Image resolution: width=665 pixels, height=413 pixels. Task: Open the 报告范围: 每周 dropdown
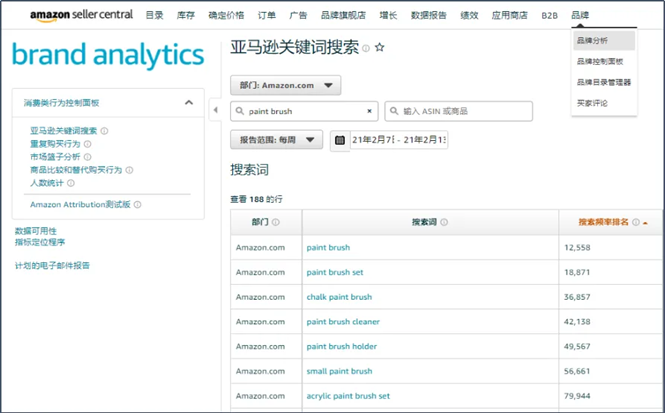pos(277,140)
